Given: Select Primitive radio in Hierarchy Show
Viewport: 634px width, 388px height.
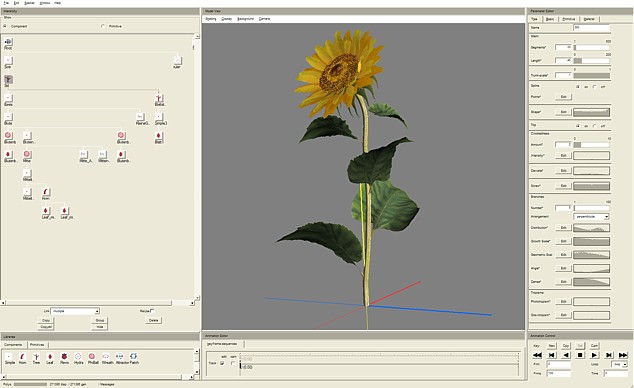Looking at the screenshot, I should pos(103,26).
